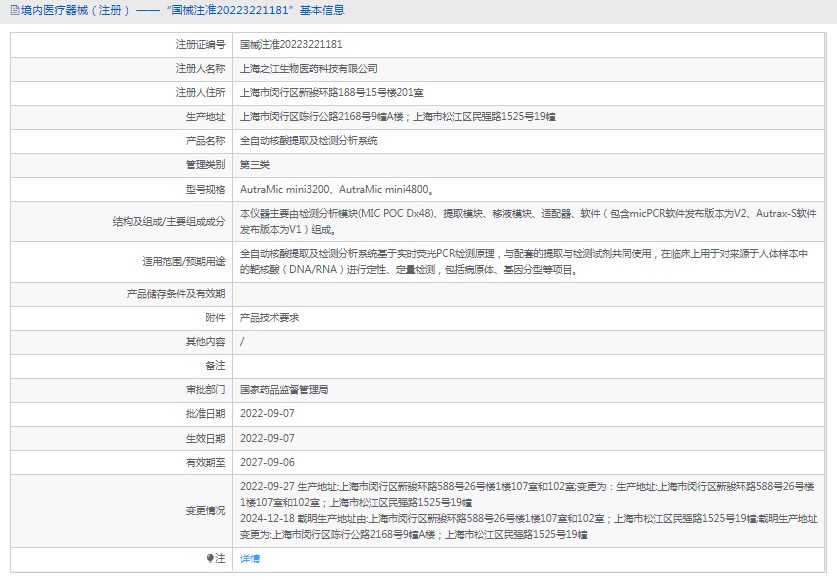Select approval department 国家药品监督管理局
The image size is (837, 580).
tap(284, 389)
